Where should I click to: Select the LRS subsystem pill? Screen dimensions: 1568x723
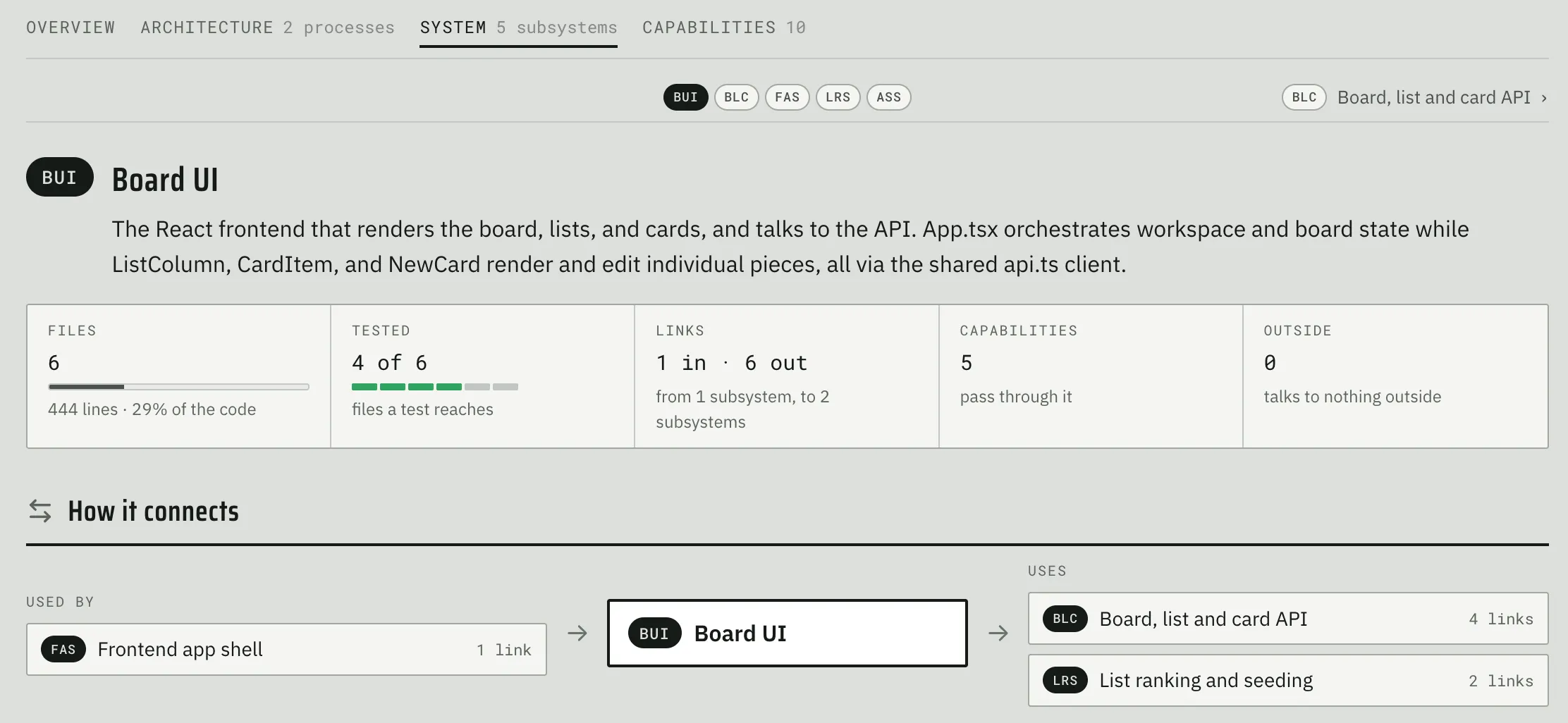[x=838, y=97]
